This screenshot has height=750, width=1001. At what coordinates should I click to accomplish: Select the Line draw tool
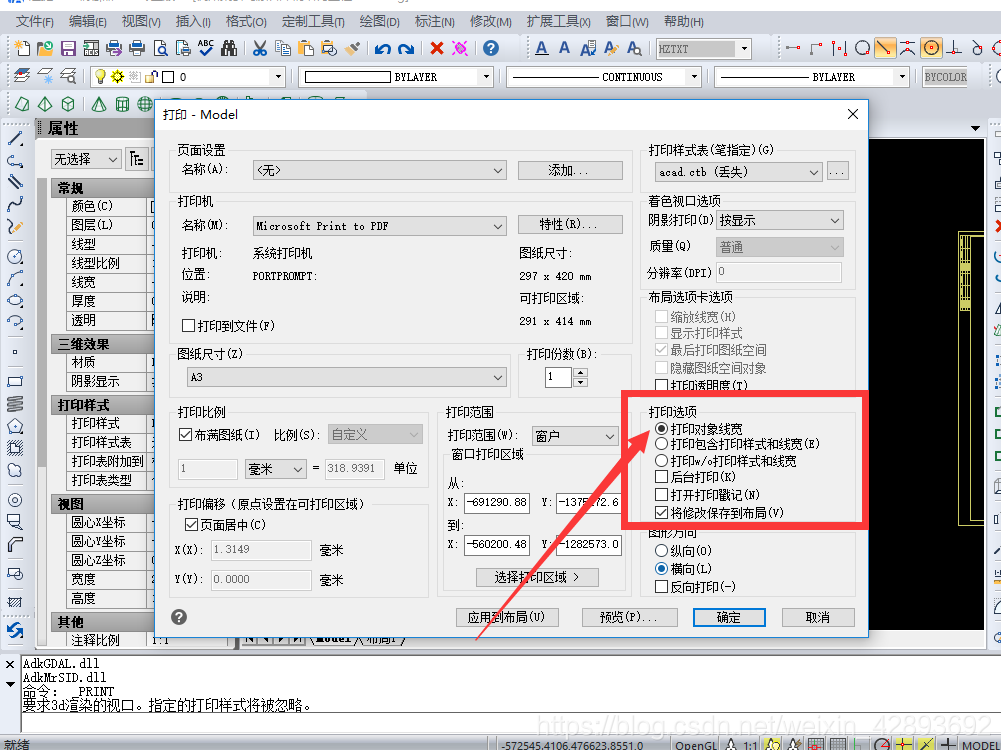[15, 139]
